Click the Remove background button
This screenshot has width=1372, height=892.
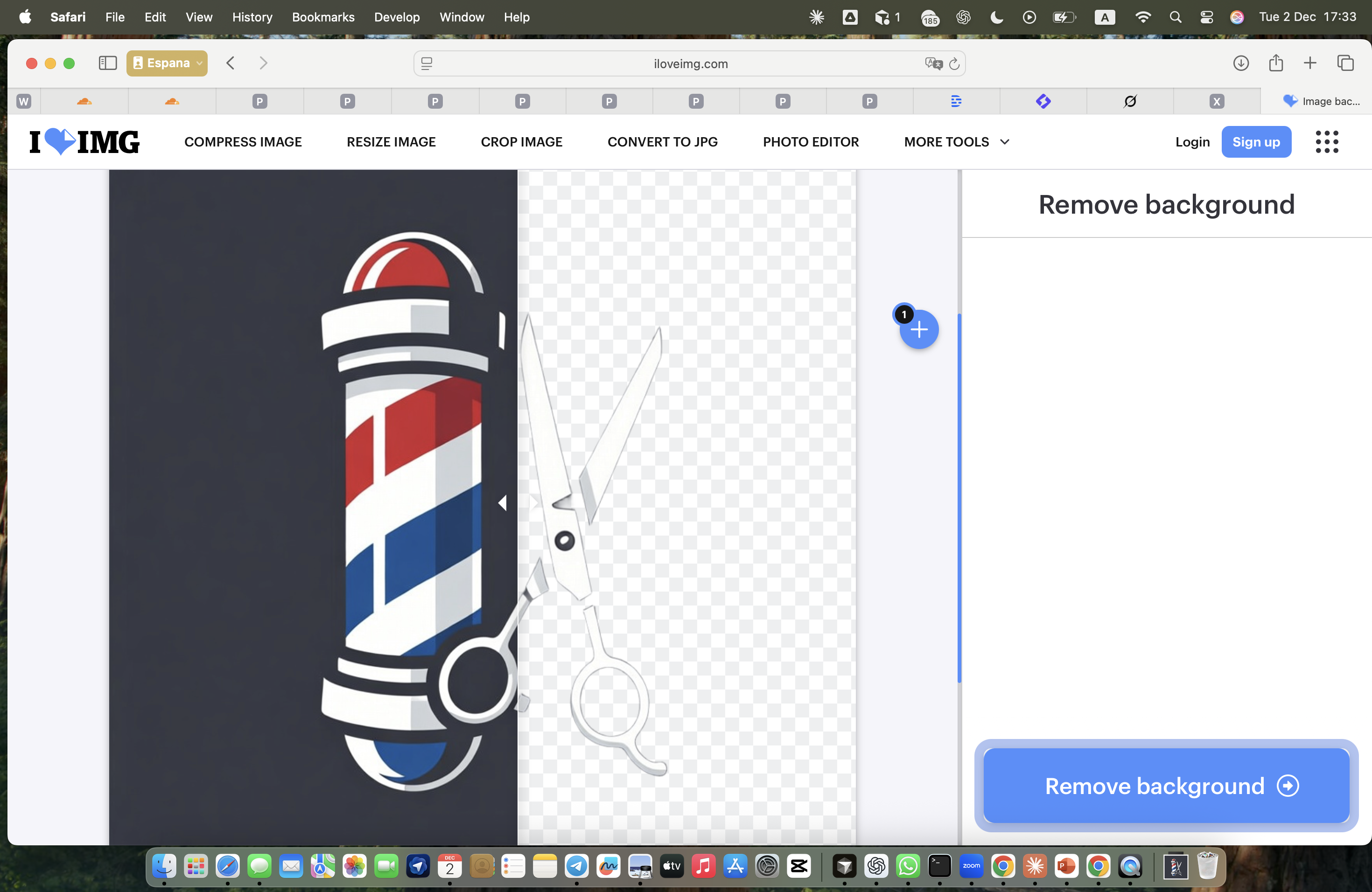[x=1166, y=786]
